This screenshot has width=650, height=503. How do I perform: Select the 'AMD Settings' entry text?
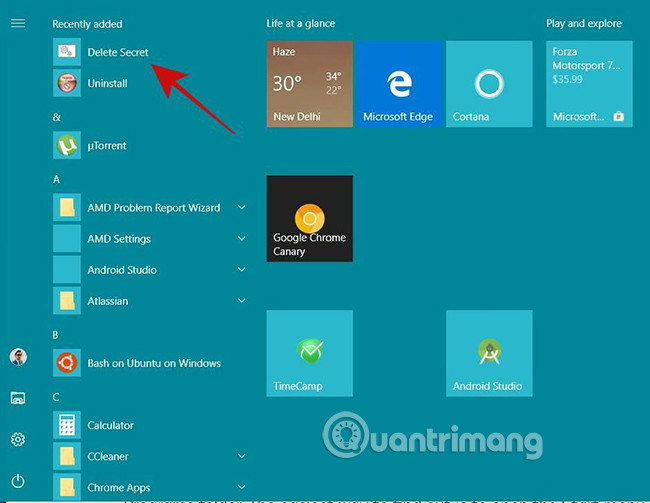(x=119, y=239)
